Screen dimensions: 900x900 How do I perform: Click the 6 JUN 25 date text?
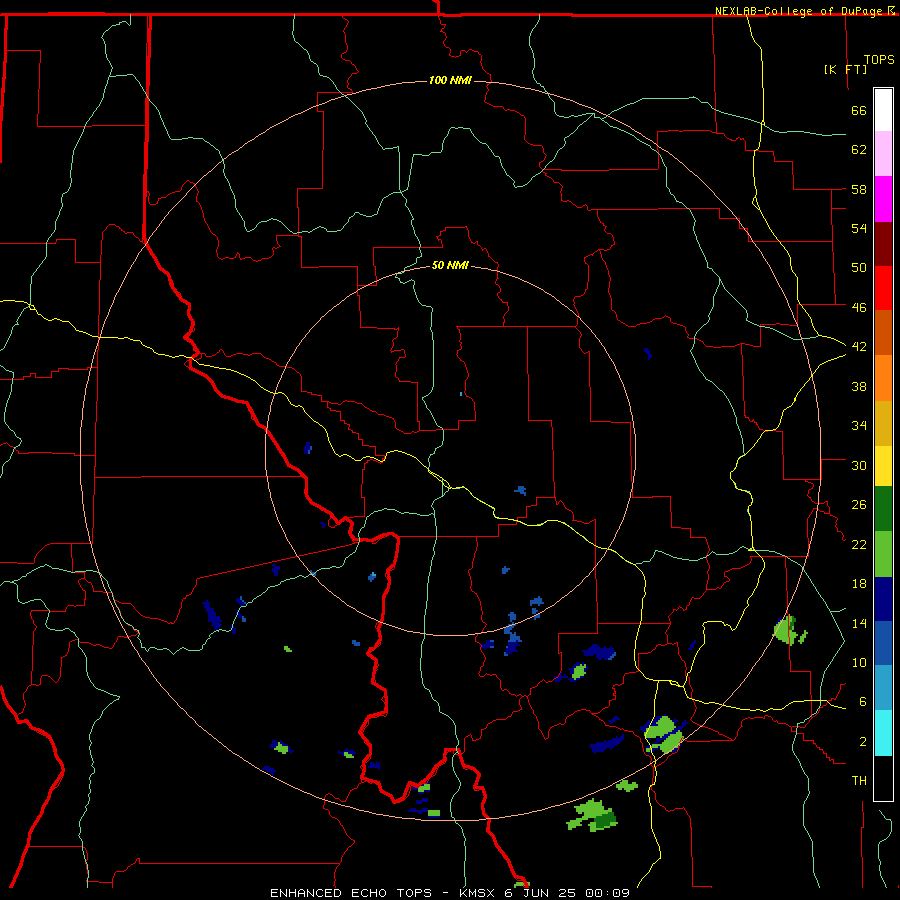coord(542,893)
